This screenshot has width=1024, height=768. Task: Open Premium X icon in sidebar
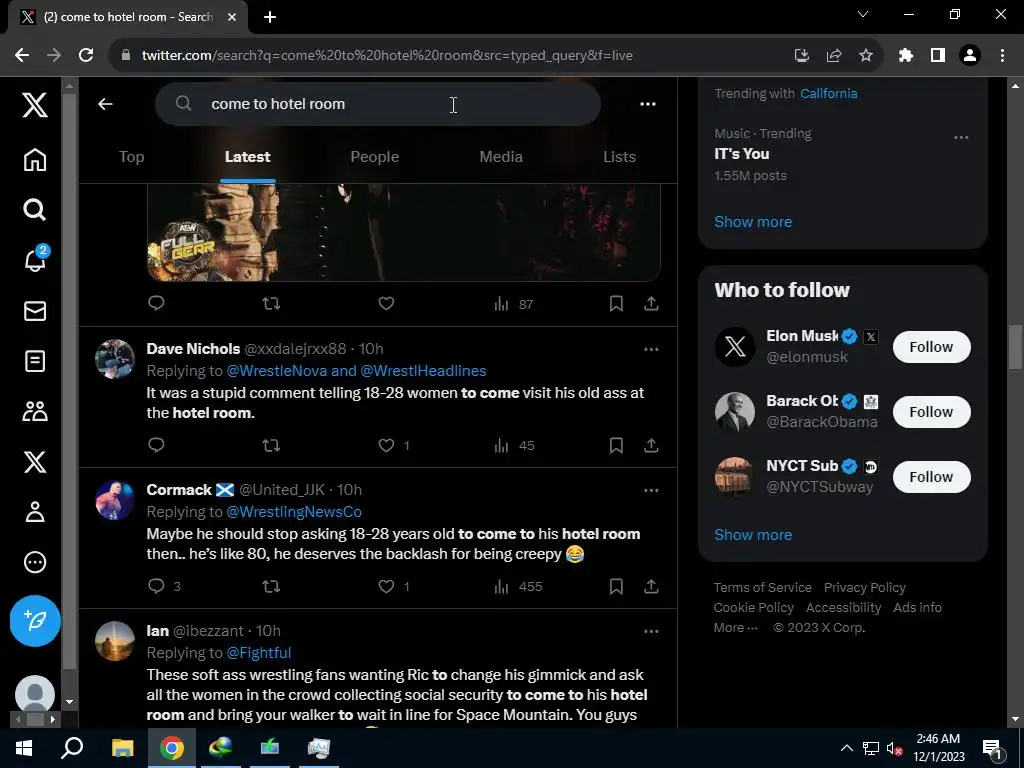(x=35, y=462)
